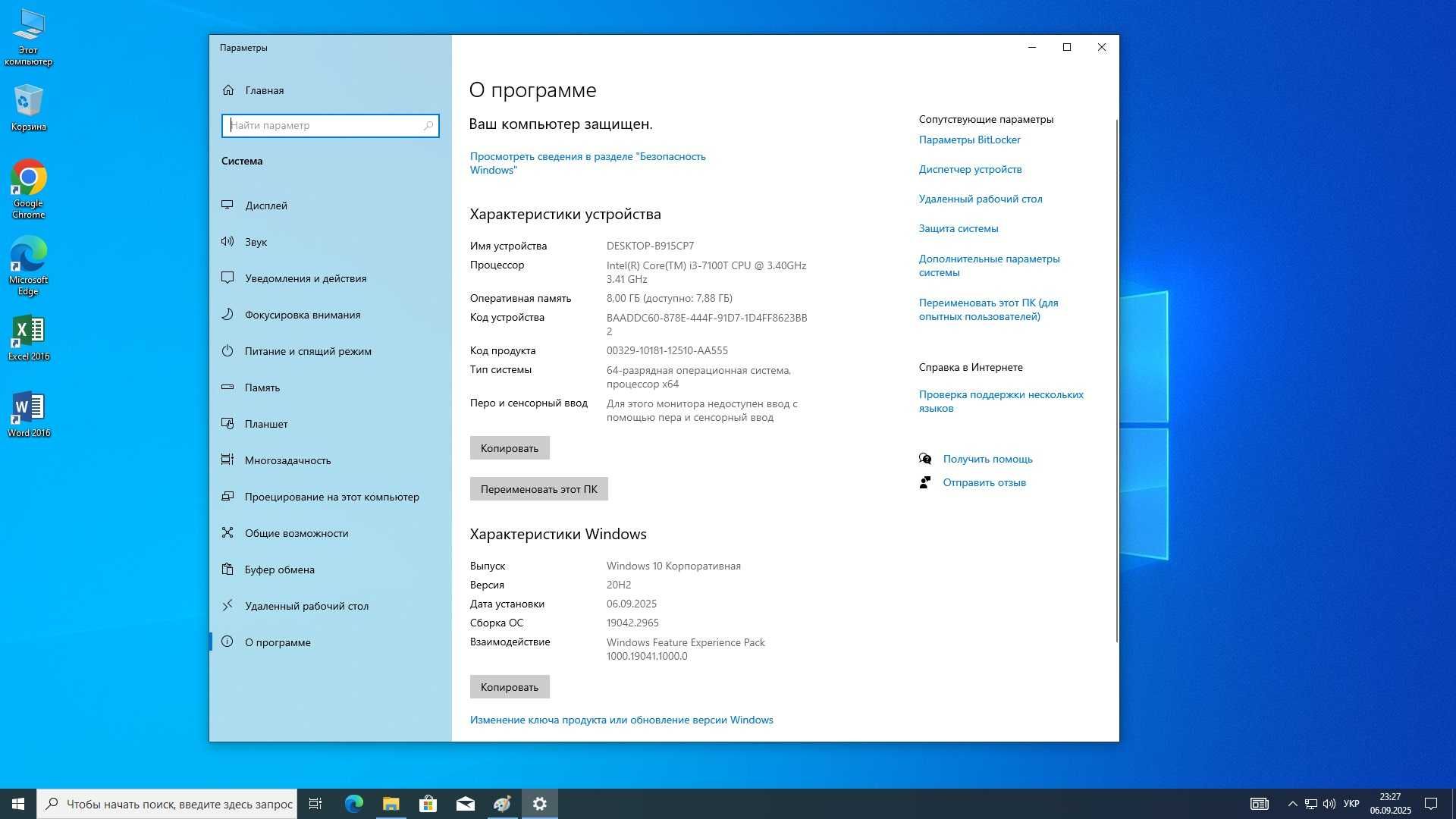Click the Звук speaker icon in sidebar
1456x819 pixels.
click(x=227, y=241)
